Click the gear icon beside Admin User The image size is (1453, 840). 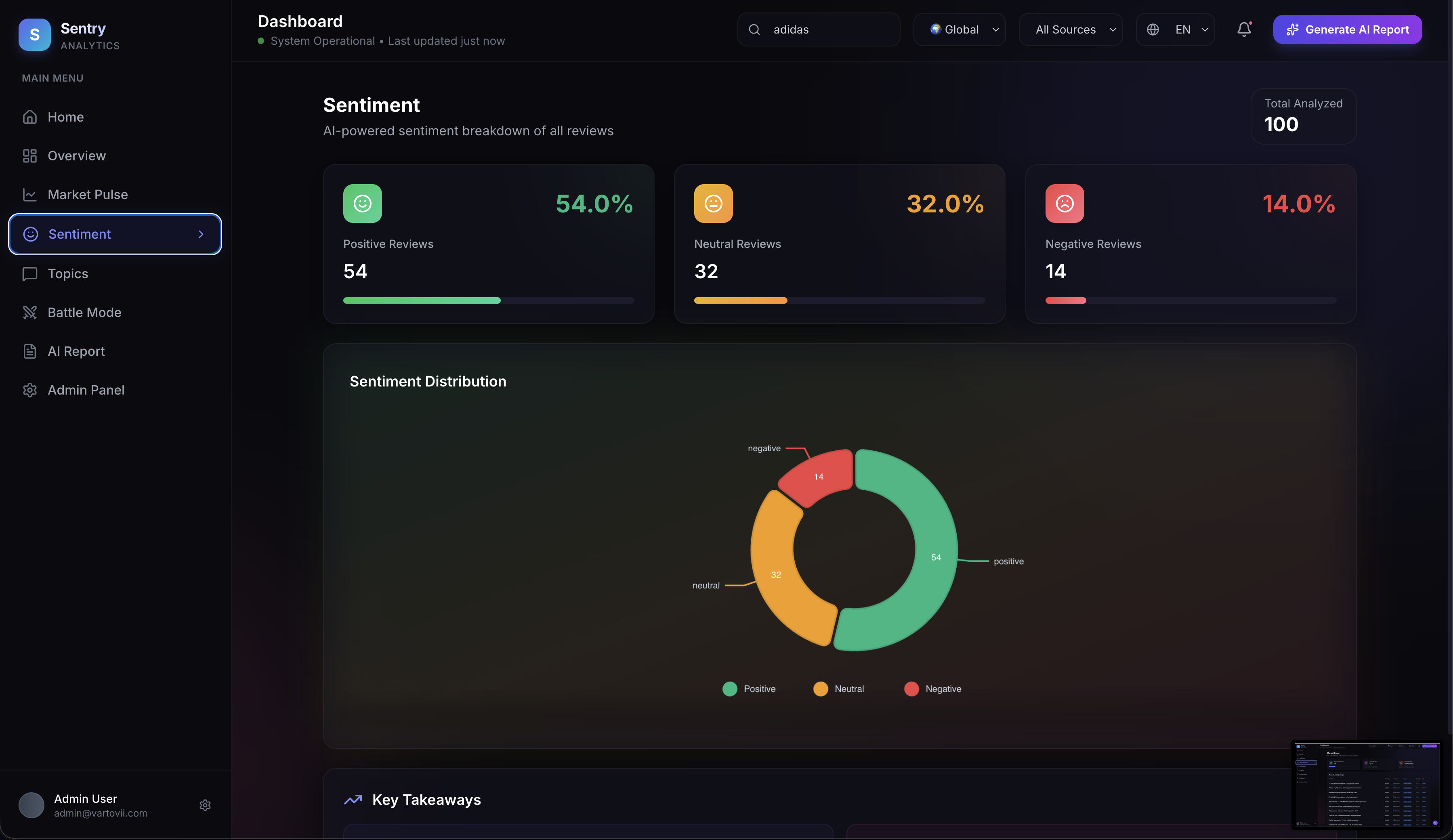pos(205,805)
